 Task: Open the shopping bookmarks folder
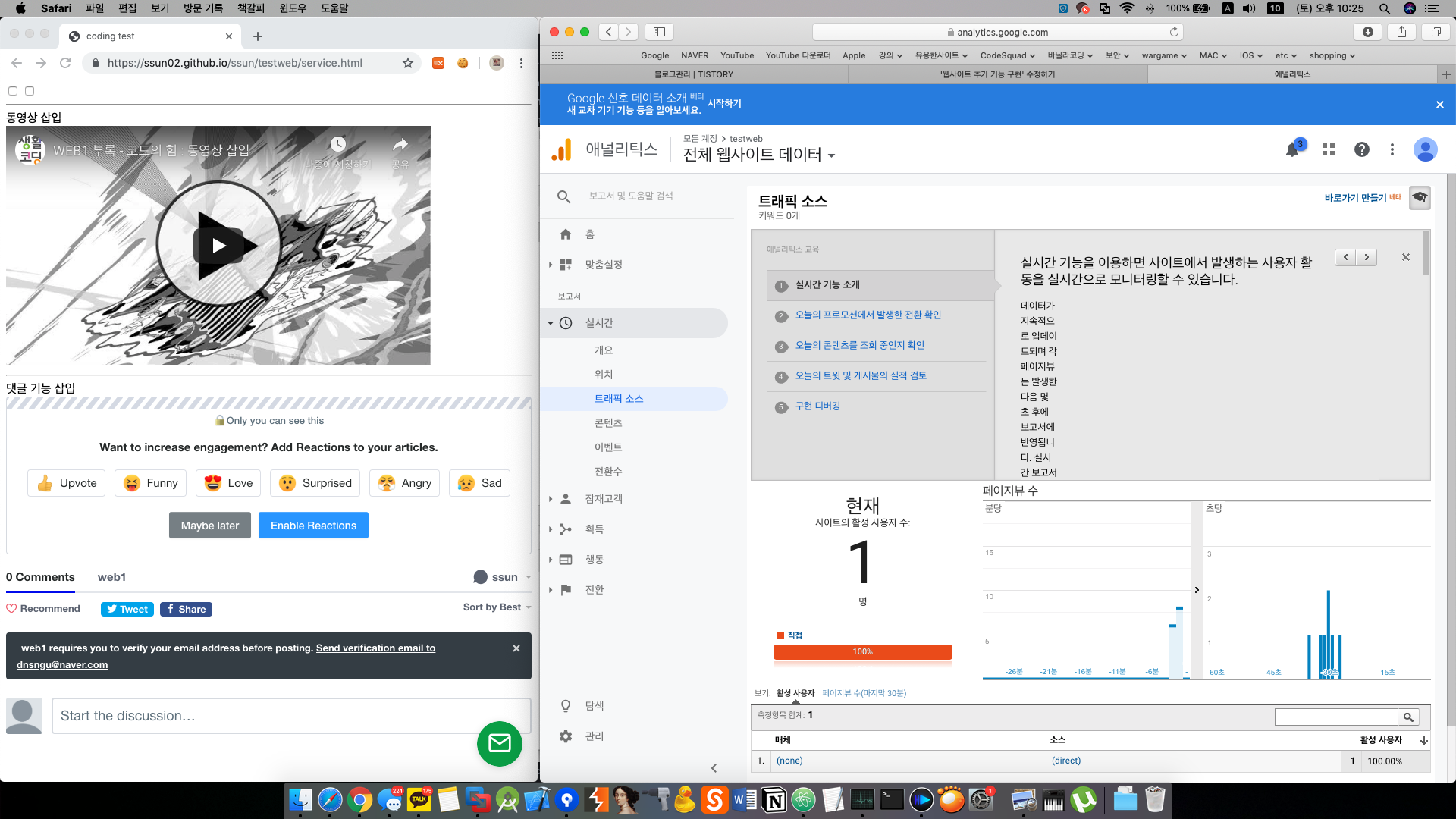click(1332, 55)
